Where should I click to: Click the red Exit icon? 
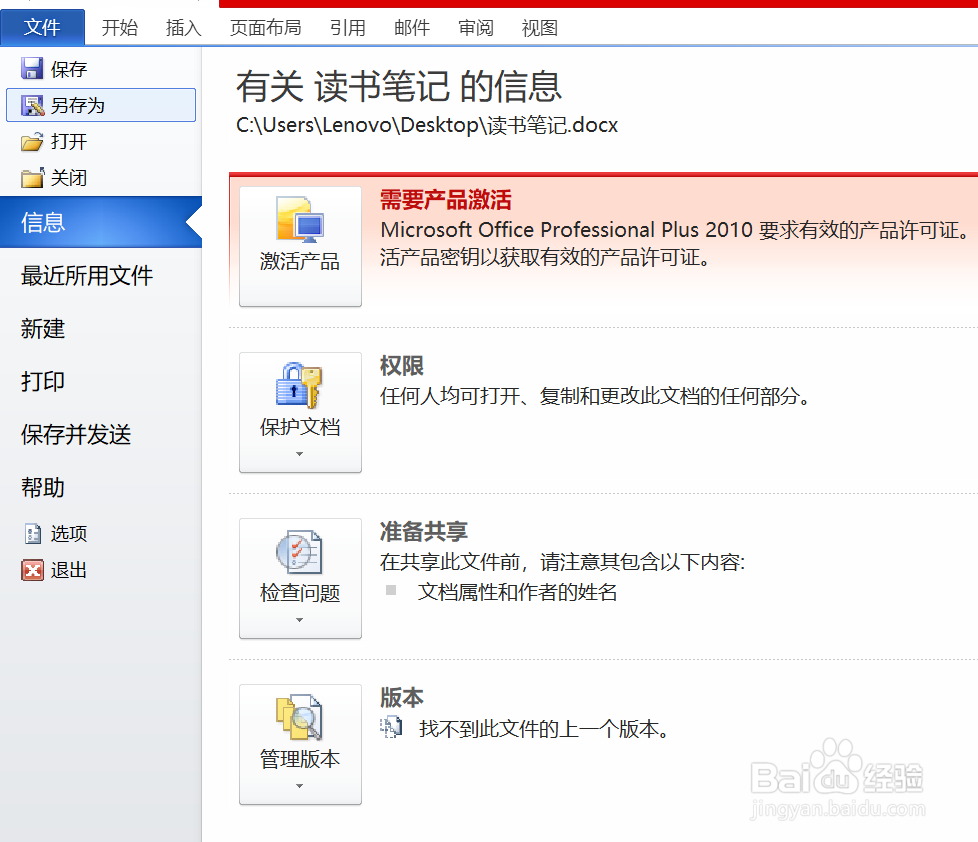[32, 569]
